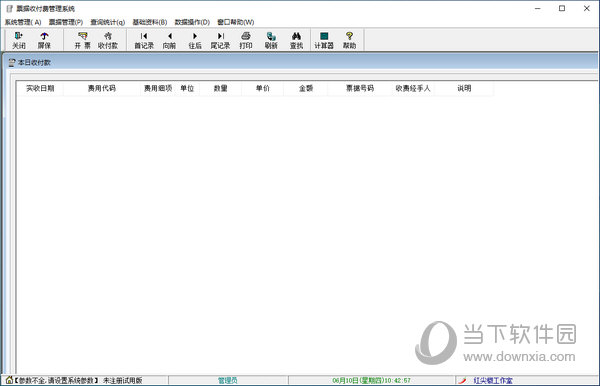Maximize the application window
Image resolution: width=600 pixels, height=386 pixels.
pyautogui.click(x=562, y=8)
